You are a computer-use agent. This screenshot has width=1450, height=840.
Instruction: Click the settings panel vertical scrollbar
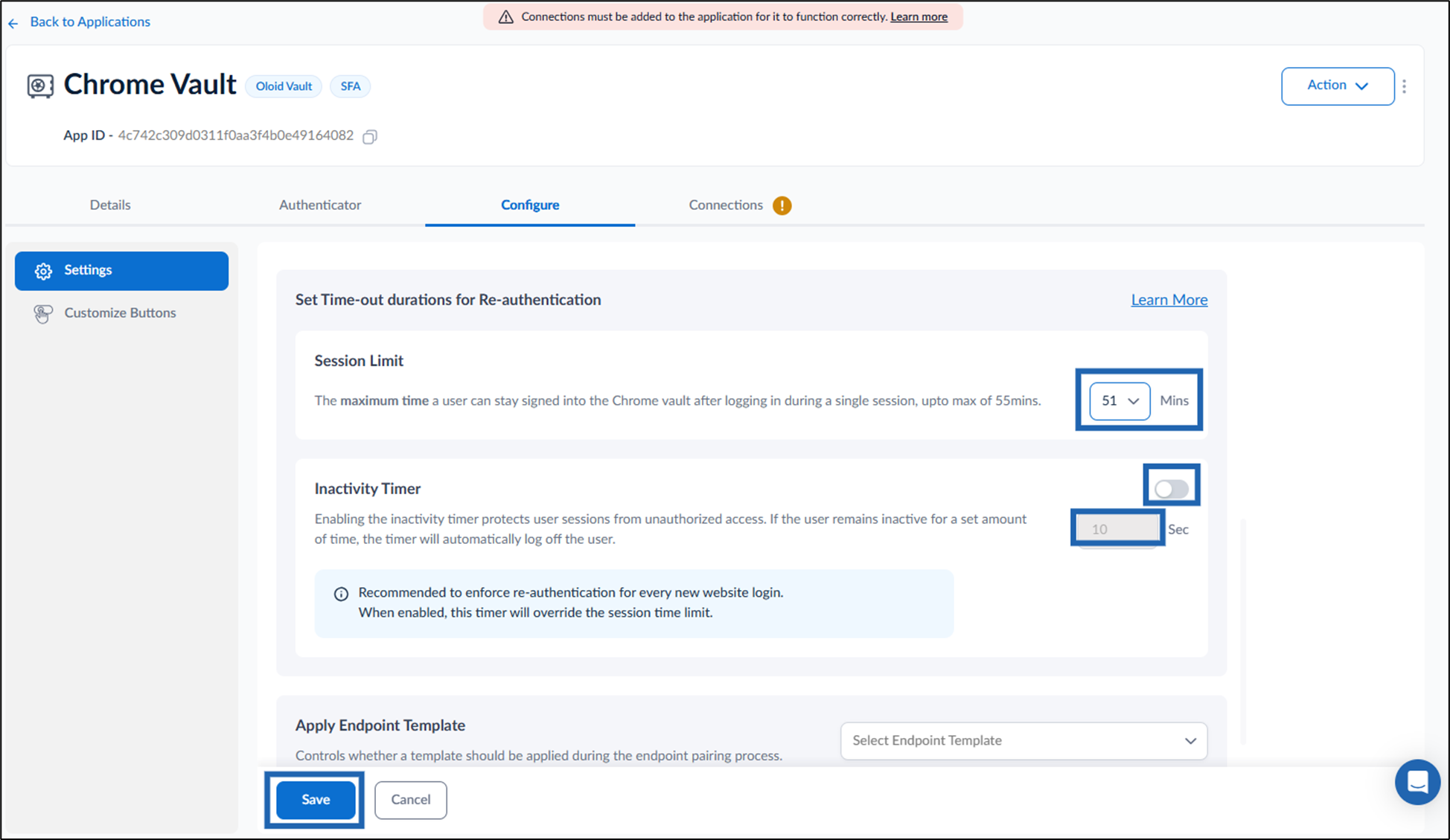pos(1242,632)
